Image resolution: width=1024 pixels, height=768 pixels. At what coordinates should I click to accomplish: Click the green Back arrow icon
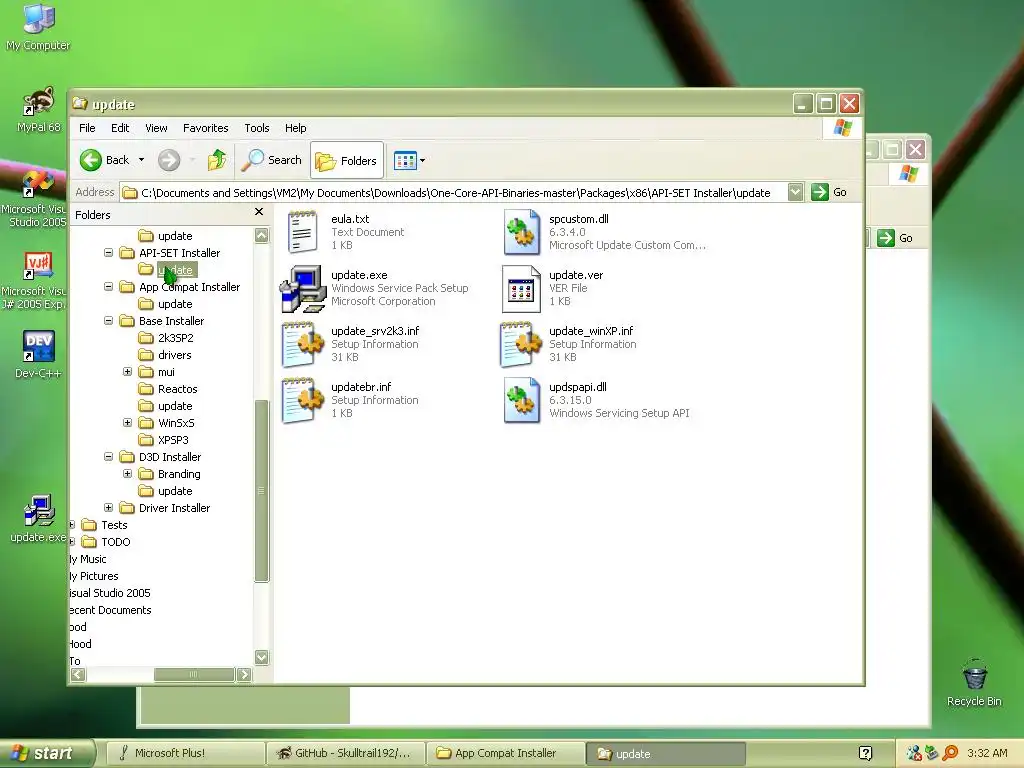[91, 160]
